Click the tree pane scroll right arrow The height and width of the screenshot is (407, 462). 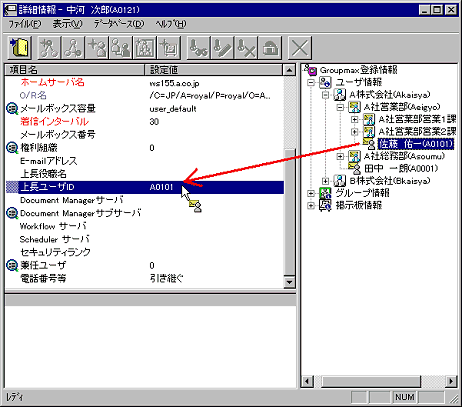pyautogui.click(x=452, y=381)
